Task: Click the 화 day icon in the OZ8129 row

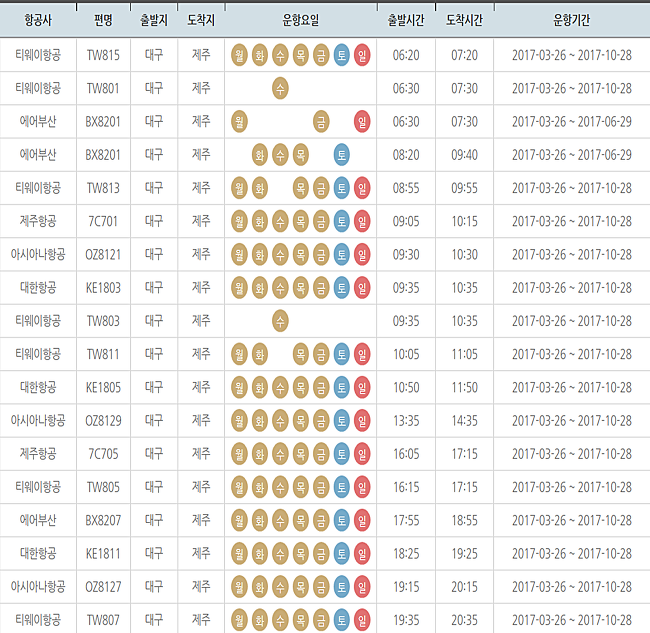Action: pyautogui.click(x=260, y=421)
